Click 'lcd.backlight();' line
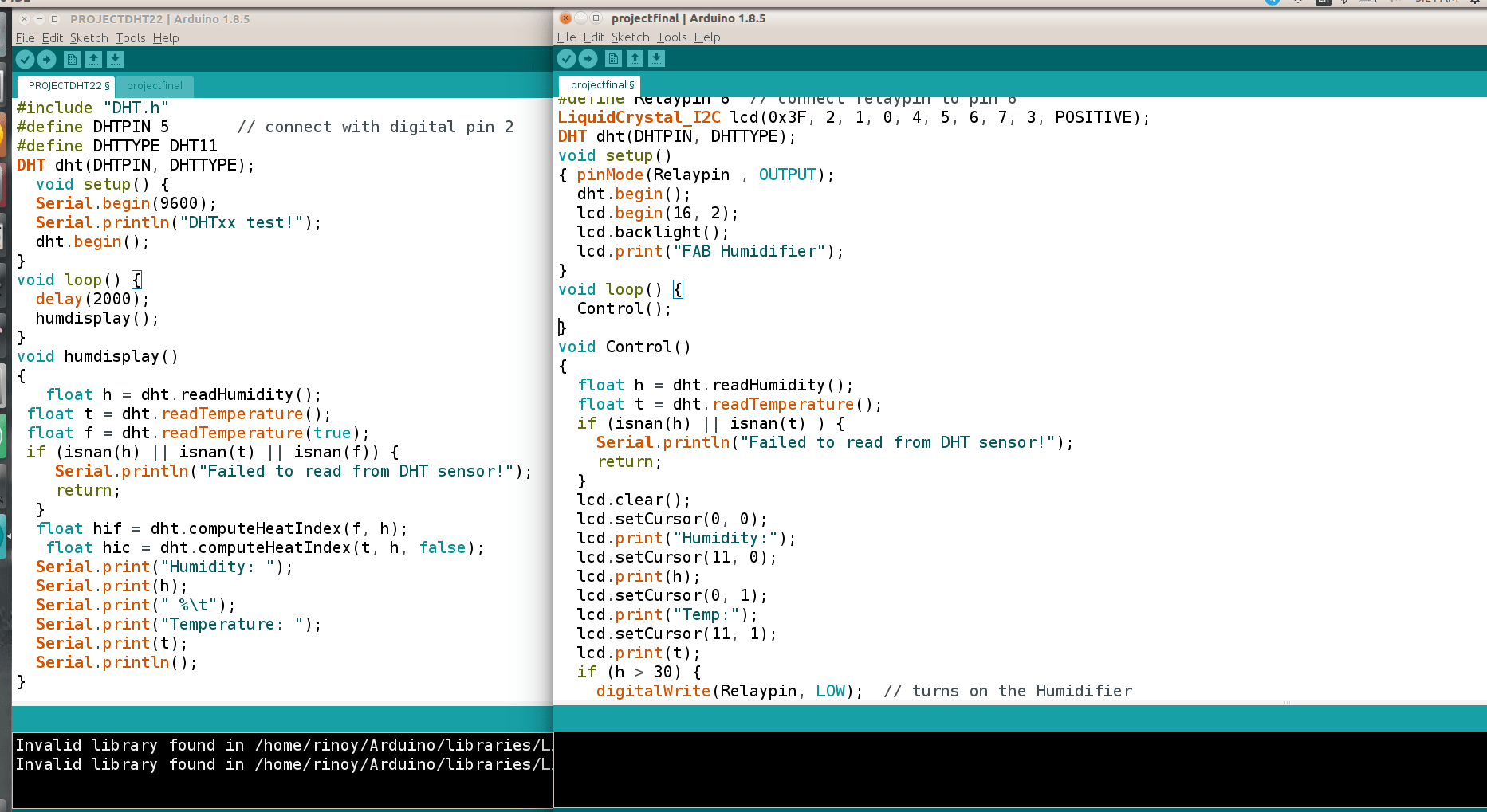 653,232
